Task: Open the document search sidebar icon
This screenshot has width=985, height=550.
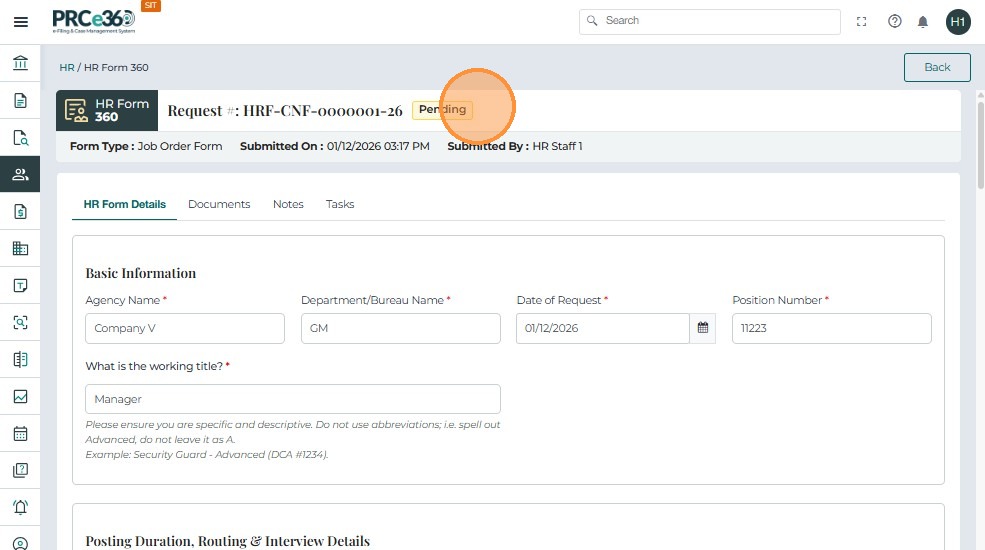Action: click(x=20, y=138)
